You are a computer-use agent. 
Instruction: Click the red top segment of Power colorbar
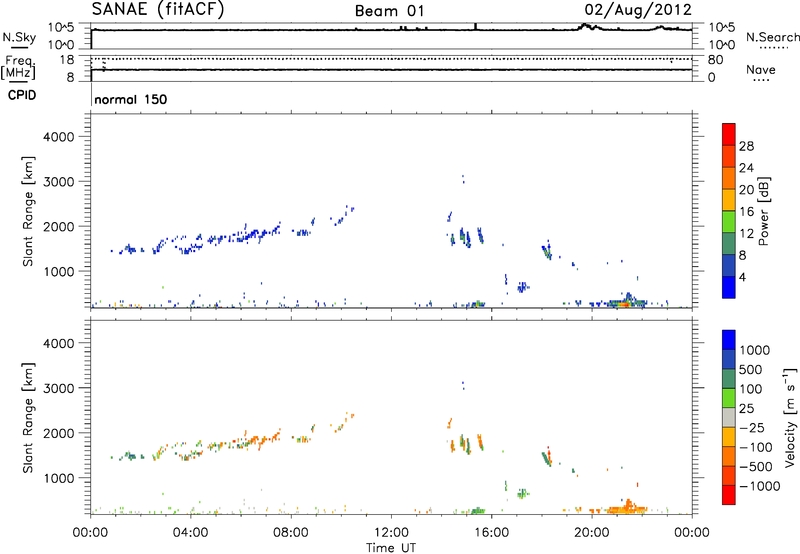pos(729,134)
